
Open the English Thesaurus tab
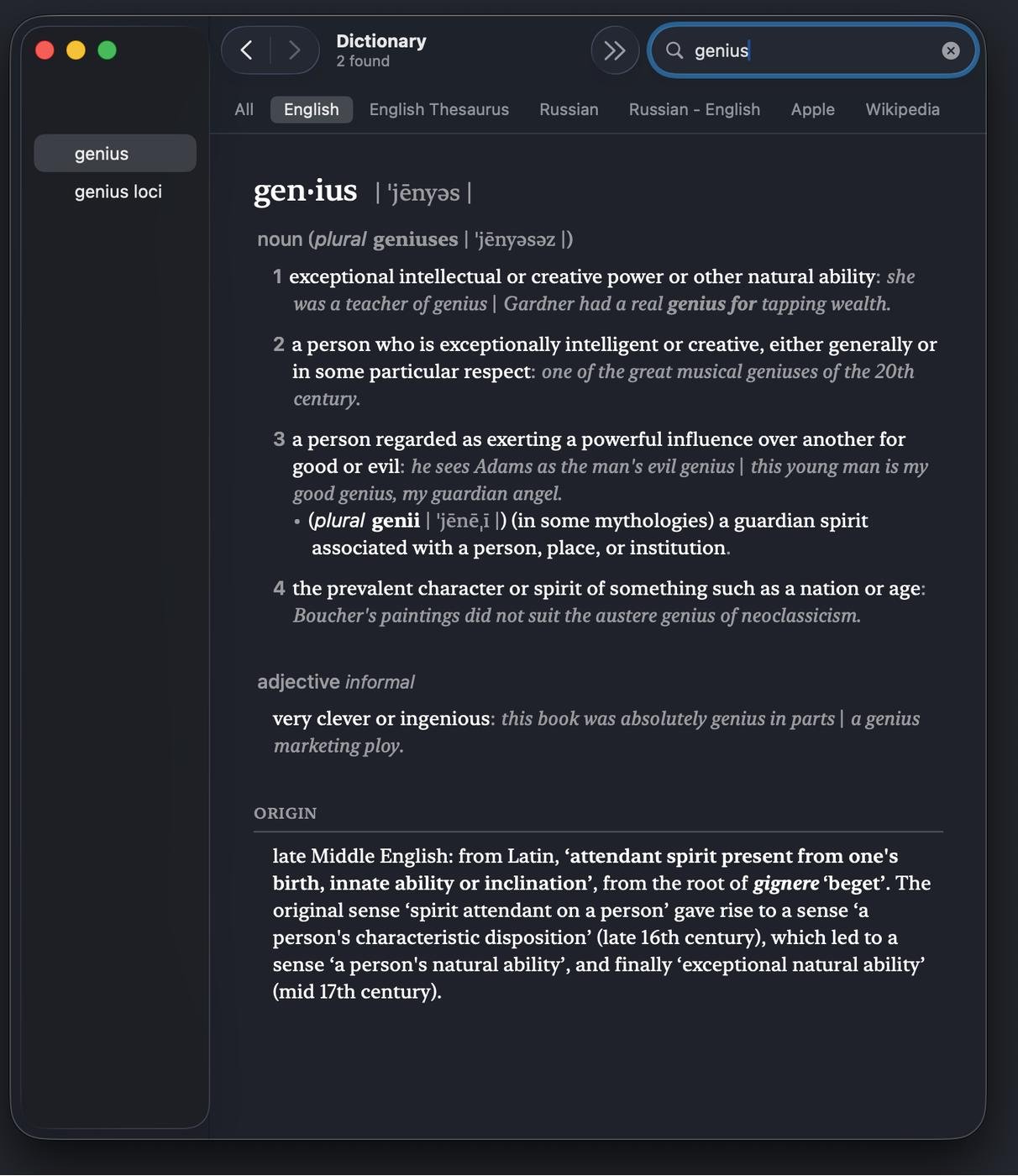click(x=438, y=109)
